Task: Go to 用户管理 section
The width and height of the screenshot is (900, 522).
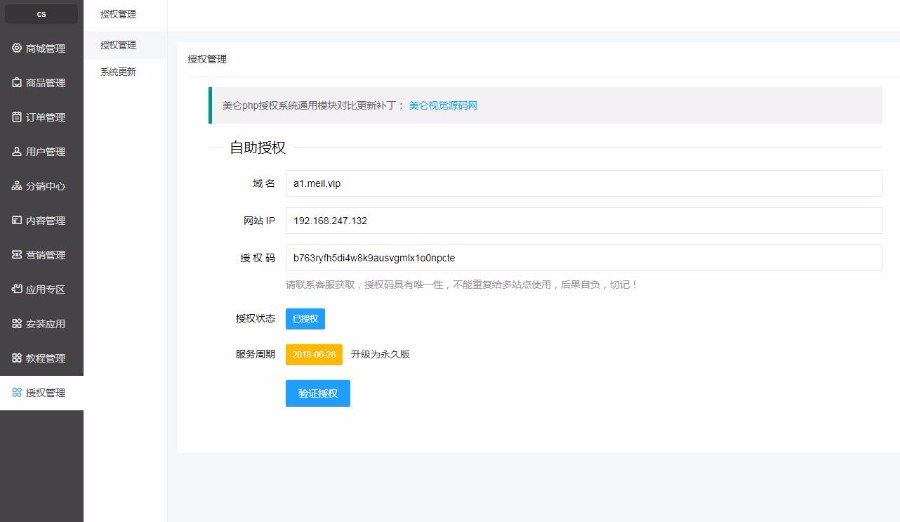Action: [45, 152]
